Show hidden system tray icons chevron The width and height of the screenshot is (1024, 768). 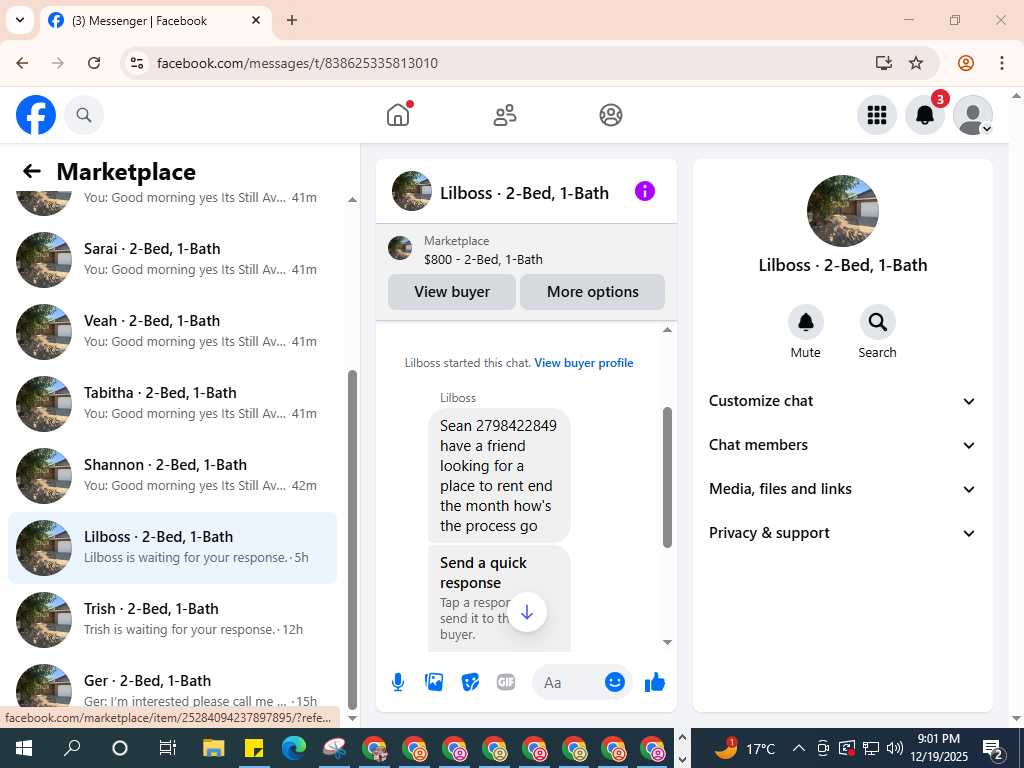coord(798,748)
